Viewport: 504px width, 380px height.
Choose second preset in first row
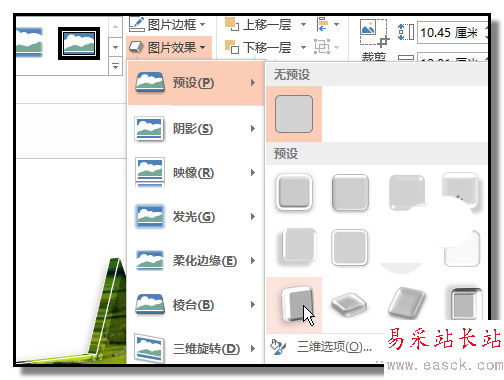[x=350, y=192]
